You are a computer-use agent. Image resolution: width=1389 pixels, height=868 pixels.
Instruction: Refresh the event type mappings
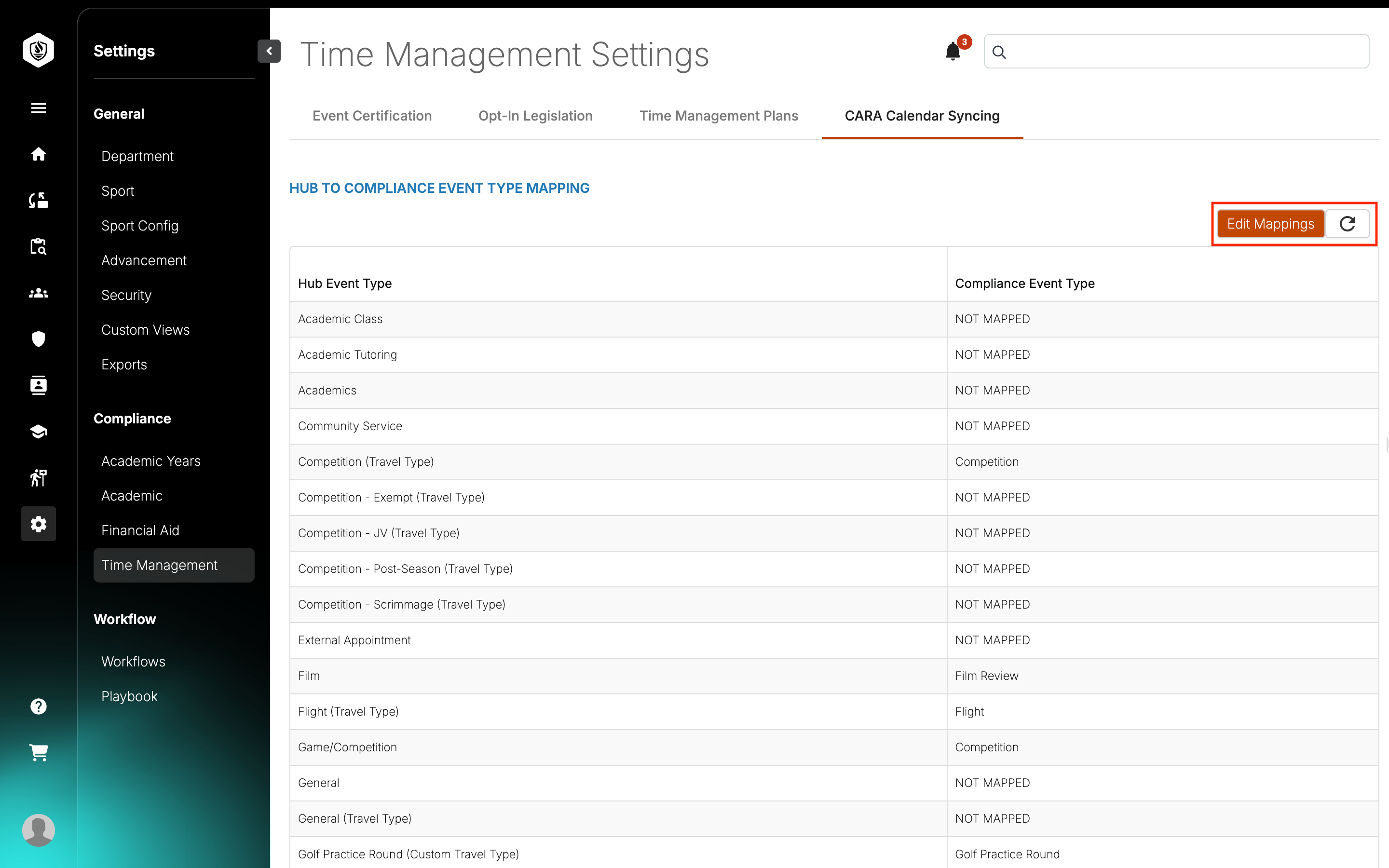(1348, 223)
